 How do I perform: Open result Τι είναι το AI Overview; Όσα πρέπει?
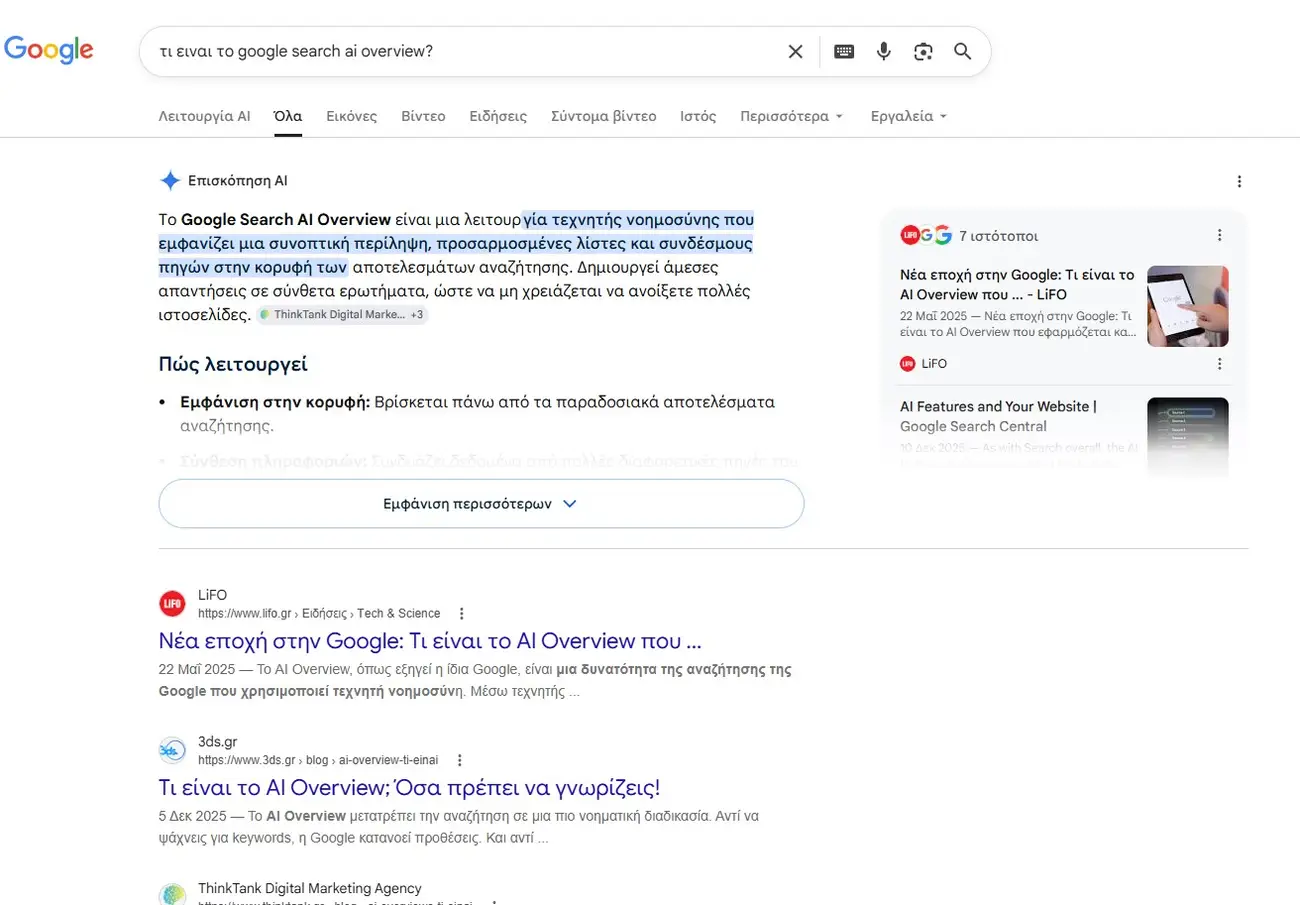coord(410,787)
